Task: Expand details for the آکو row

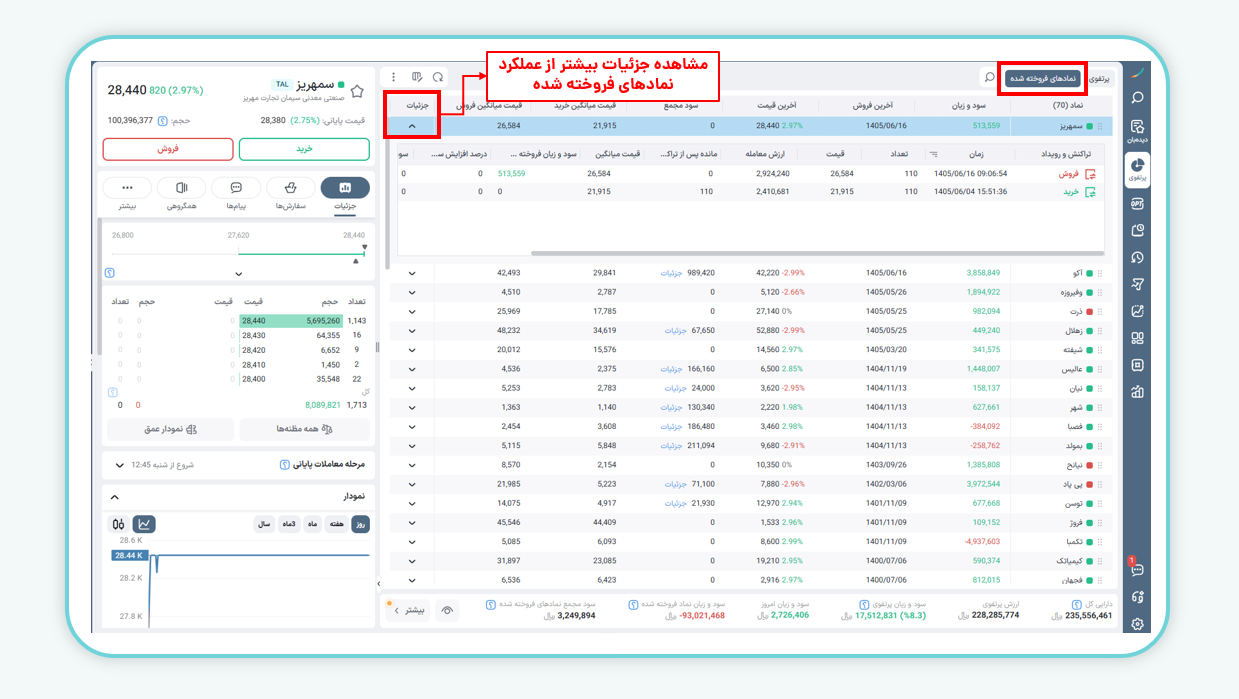Action: point(411,273)
